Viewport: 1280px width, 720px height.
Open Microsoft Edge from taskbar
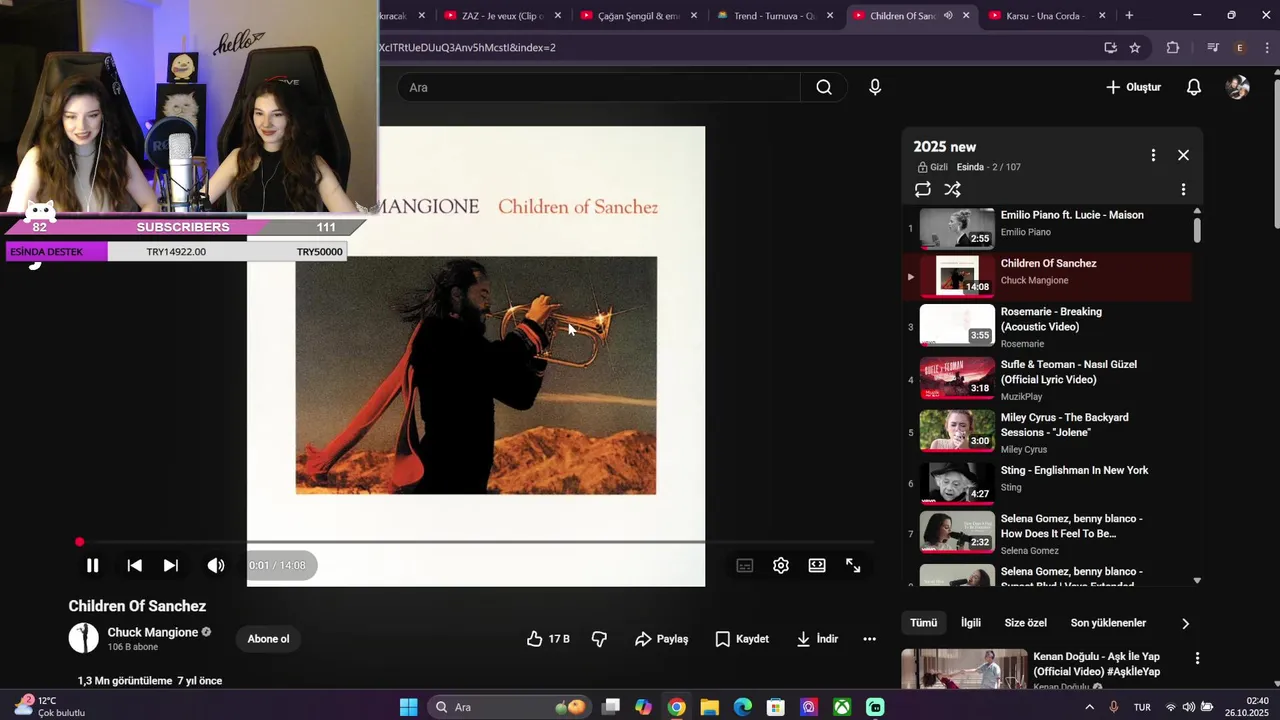coord(742,707)
